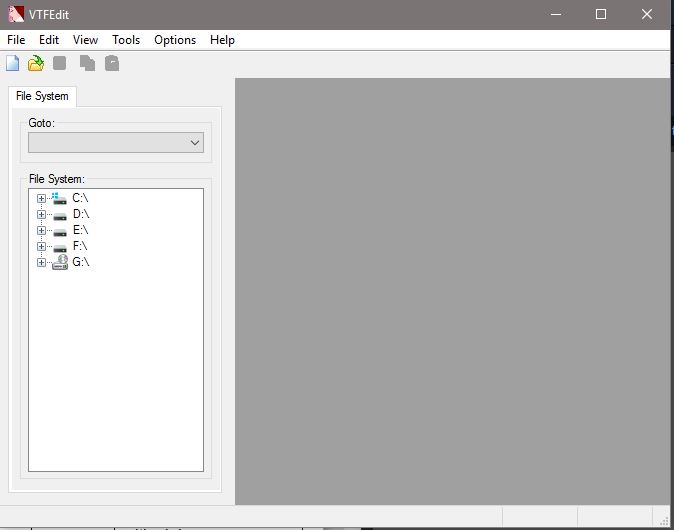Click the window resize grip

pyautogui.click(x=664, y=521)
